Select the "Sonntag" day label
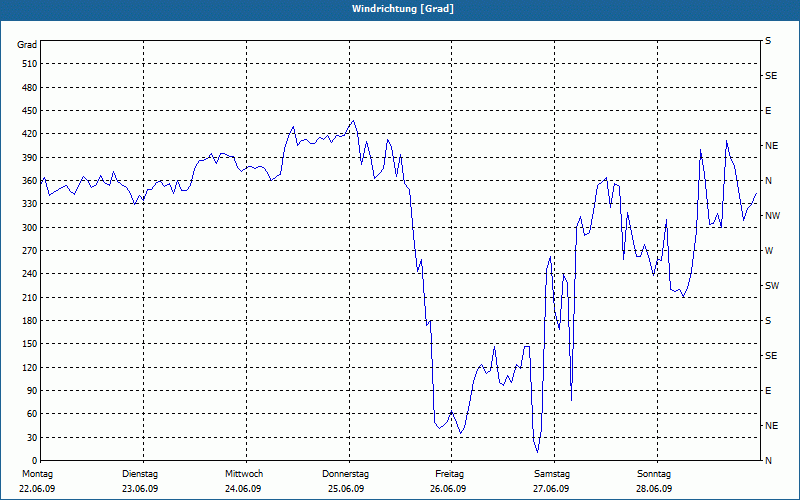 point(654,474)
